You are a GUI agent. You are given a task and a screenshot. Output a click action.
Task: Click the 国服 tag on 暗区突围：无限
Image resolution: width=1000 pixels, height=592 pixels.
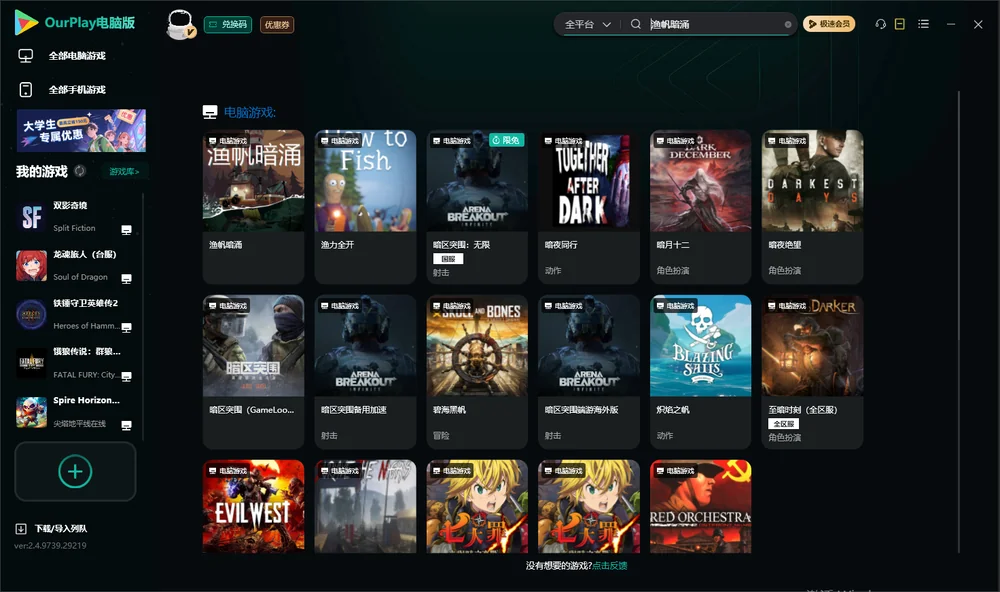point(448,259)
